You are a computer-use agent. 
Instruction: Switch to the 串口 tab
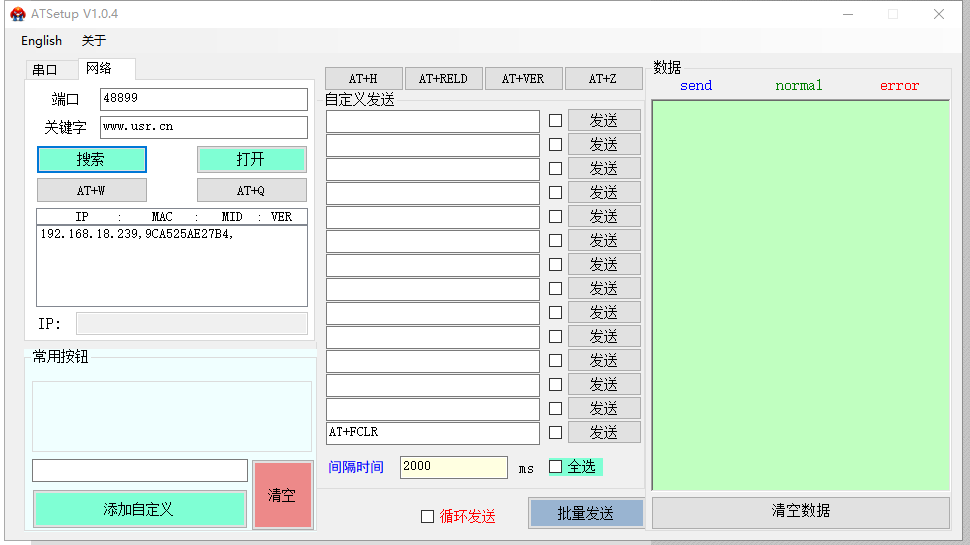tap(45, 70)
